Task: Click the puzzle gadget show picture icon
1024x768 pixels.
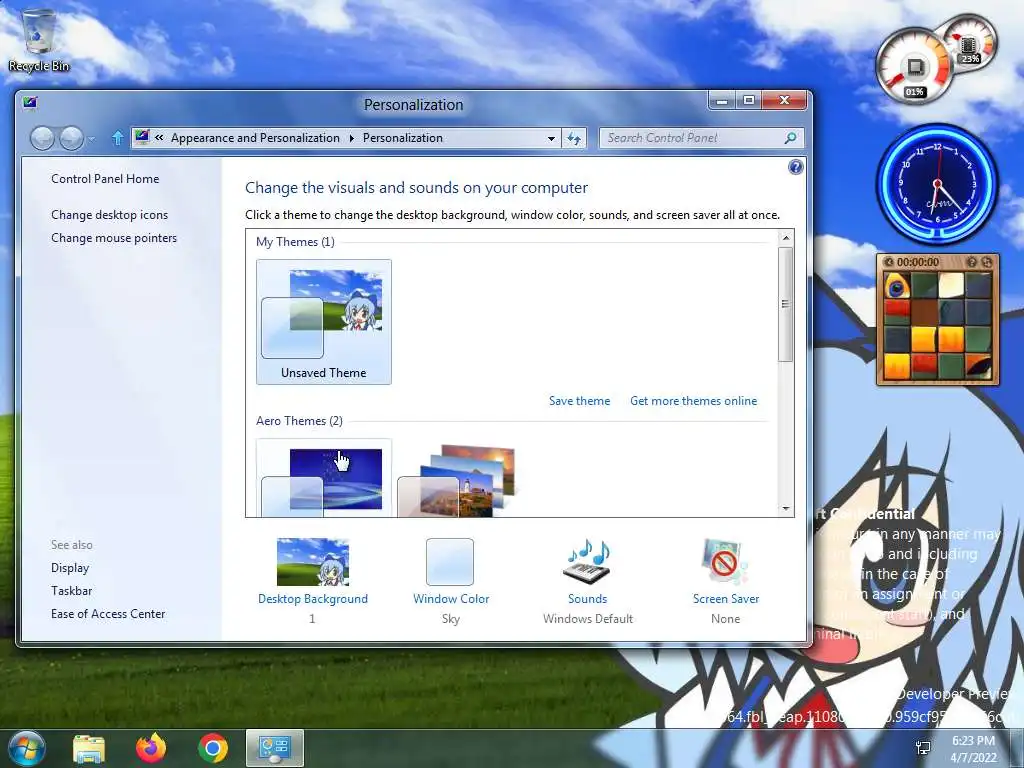Action: [x=972, y=262]
